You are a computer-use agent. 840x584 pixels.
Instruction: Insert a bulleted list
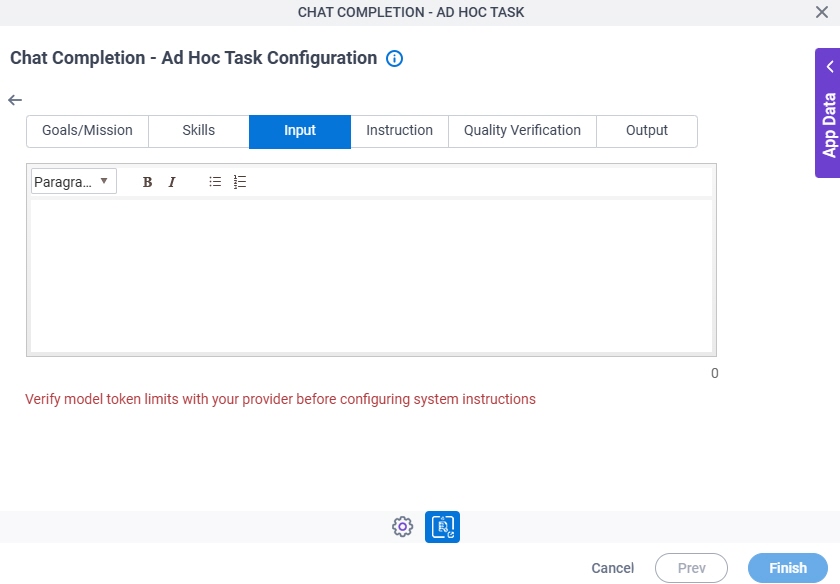tap(215, 182)
